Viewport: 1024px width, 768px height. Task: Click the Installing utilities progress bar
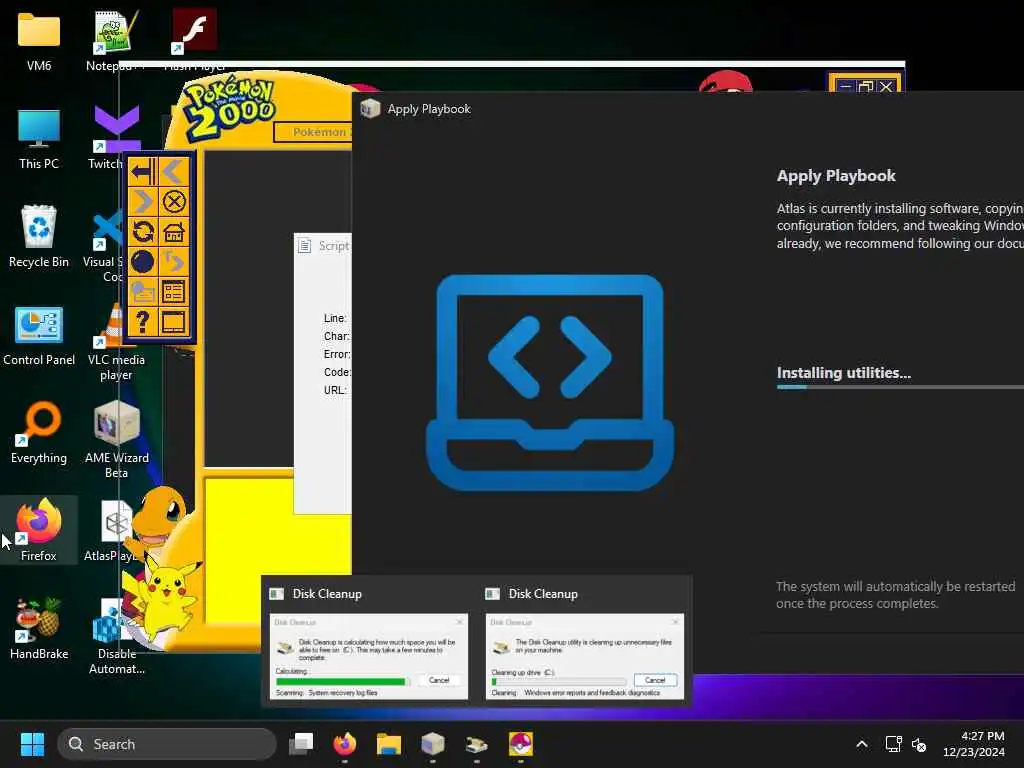900,387
